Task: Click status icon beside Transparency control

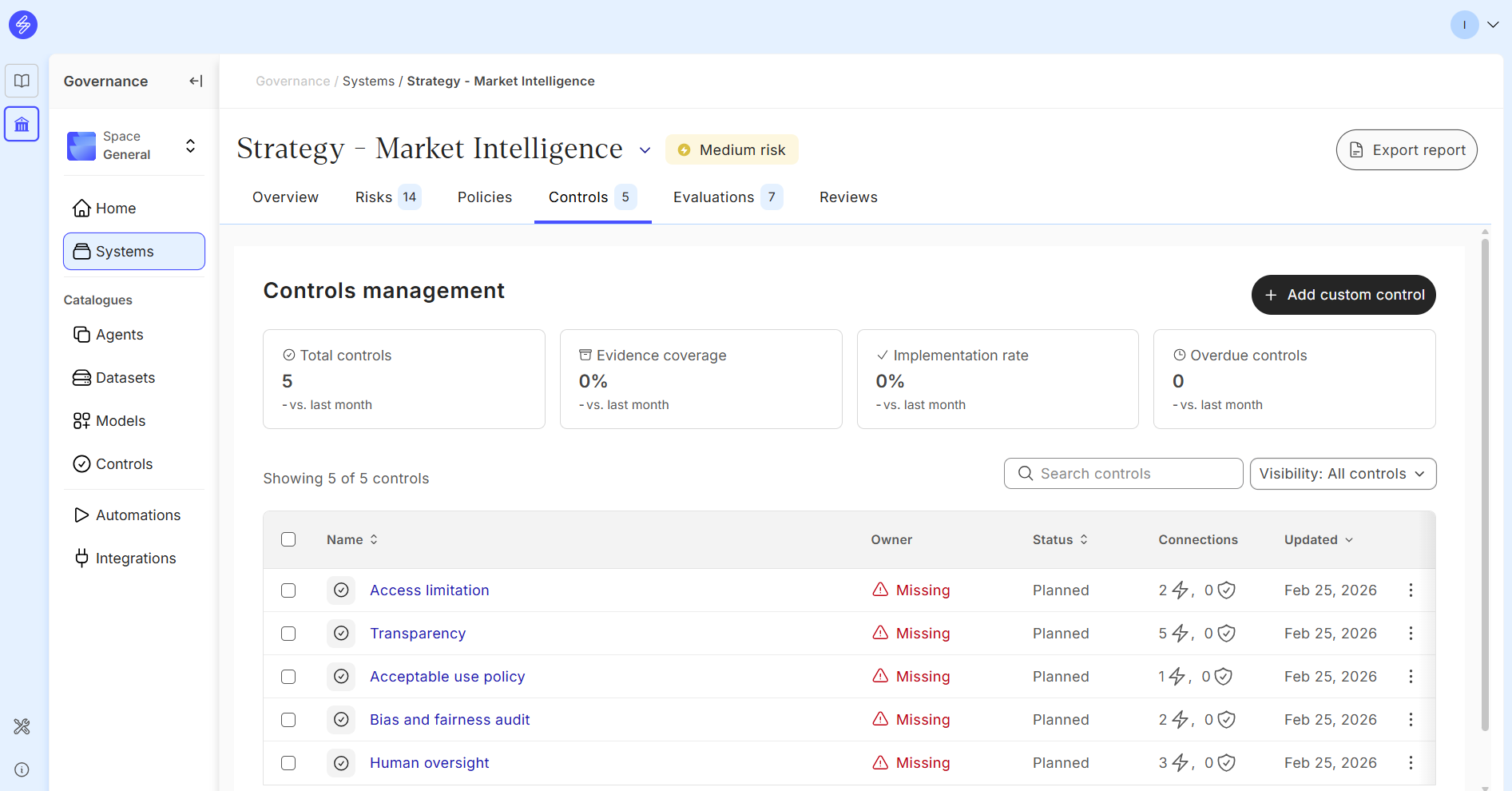Action: (x=341, y=634)
